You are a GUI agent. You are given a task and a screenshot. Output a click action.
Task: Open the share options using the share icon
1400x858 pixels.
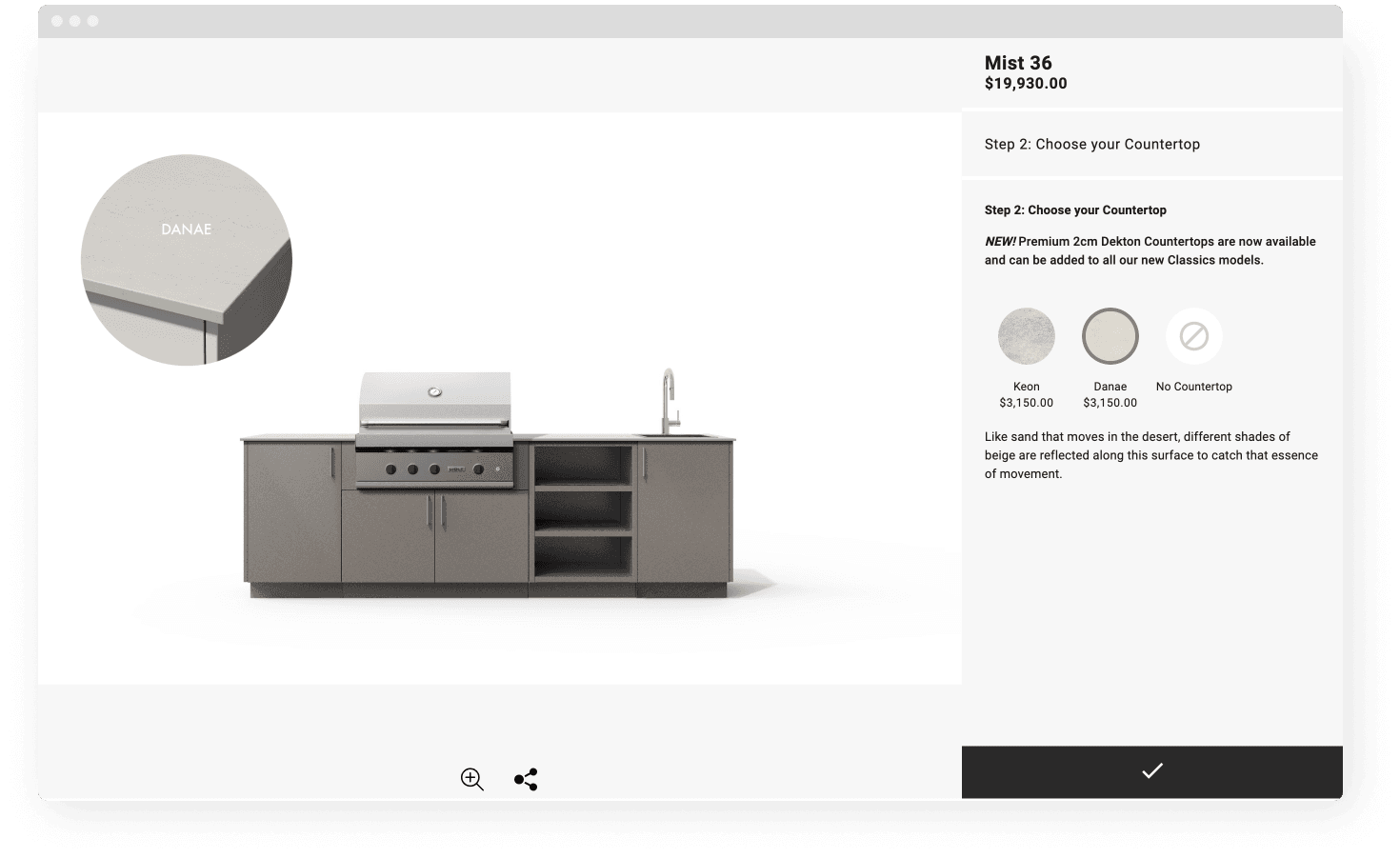tap(525, 779)
